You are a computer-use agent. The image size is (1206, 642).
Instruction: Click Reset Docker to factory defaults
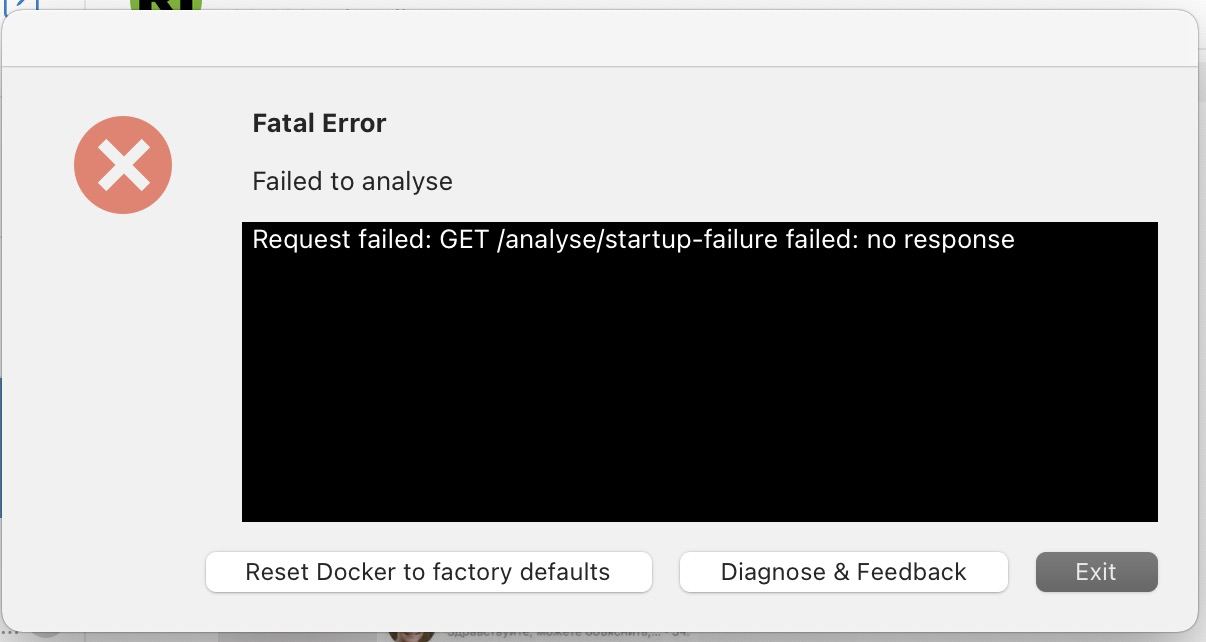(x=428, y=572)
